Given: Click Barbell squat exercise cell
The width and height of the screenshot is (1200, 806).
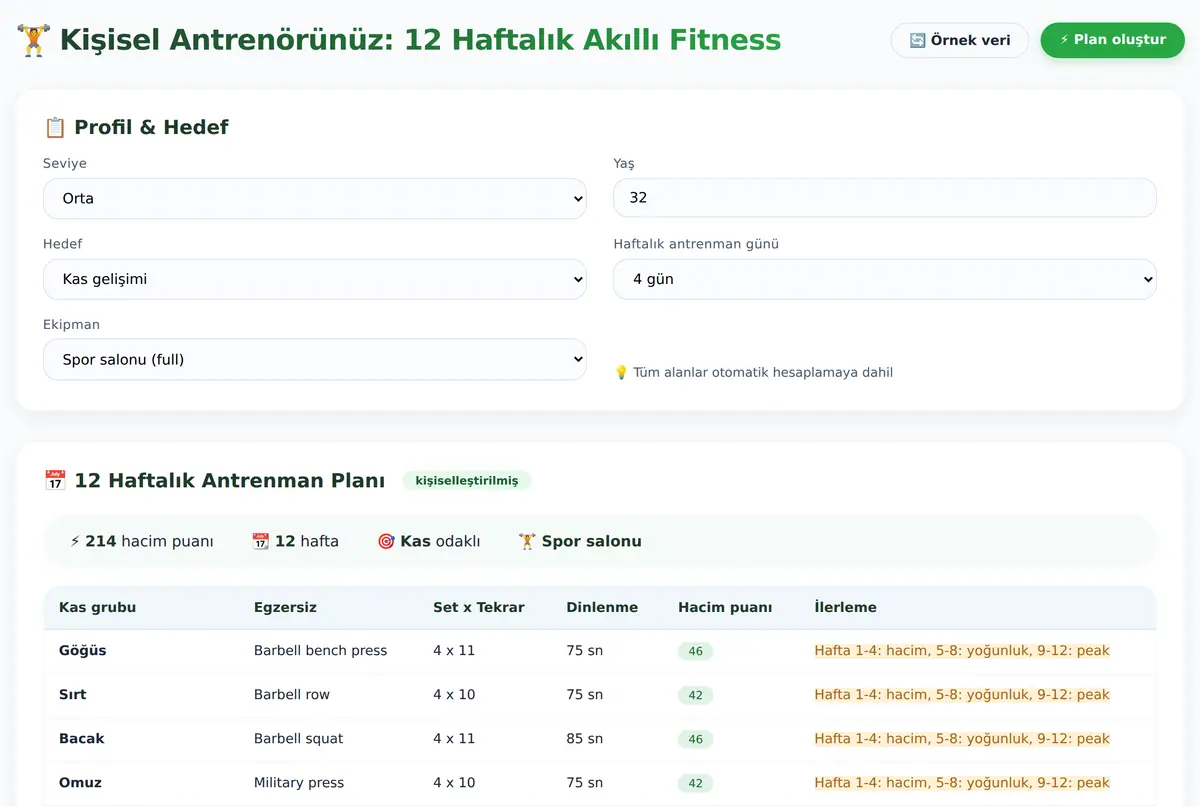Looking at the screenshot, I should click(x=298, y=738).
